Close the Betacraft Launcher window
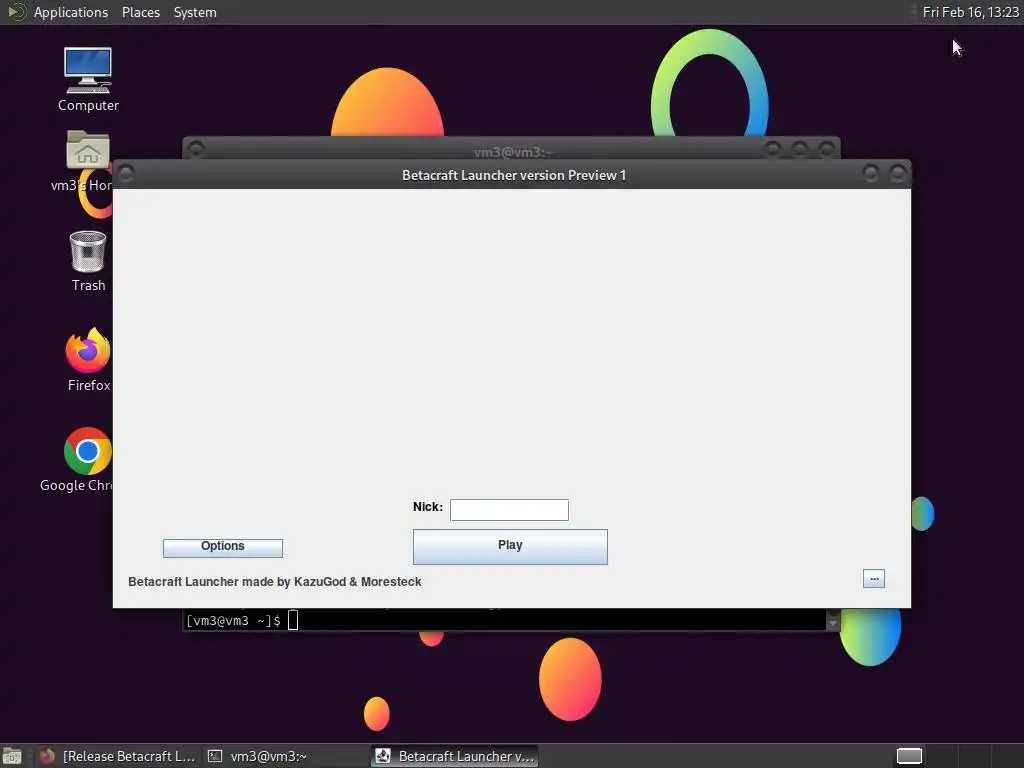 point(898,173)
